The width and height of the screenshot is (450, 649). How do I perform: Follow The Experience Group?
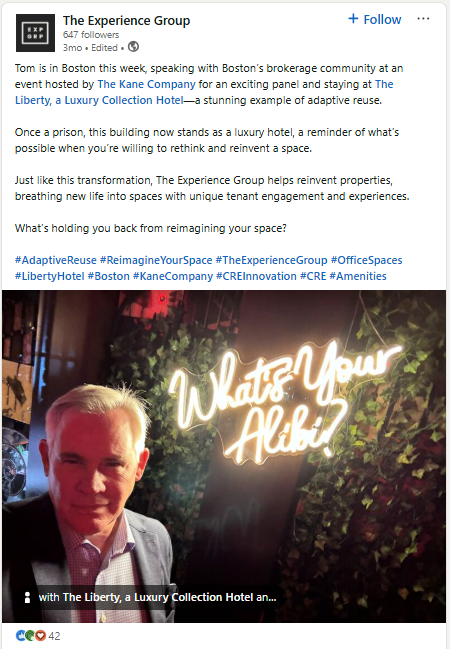375,19
